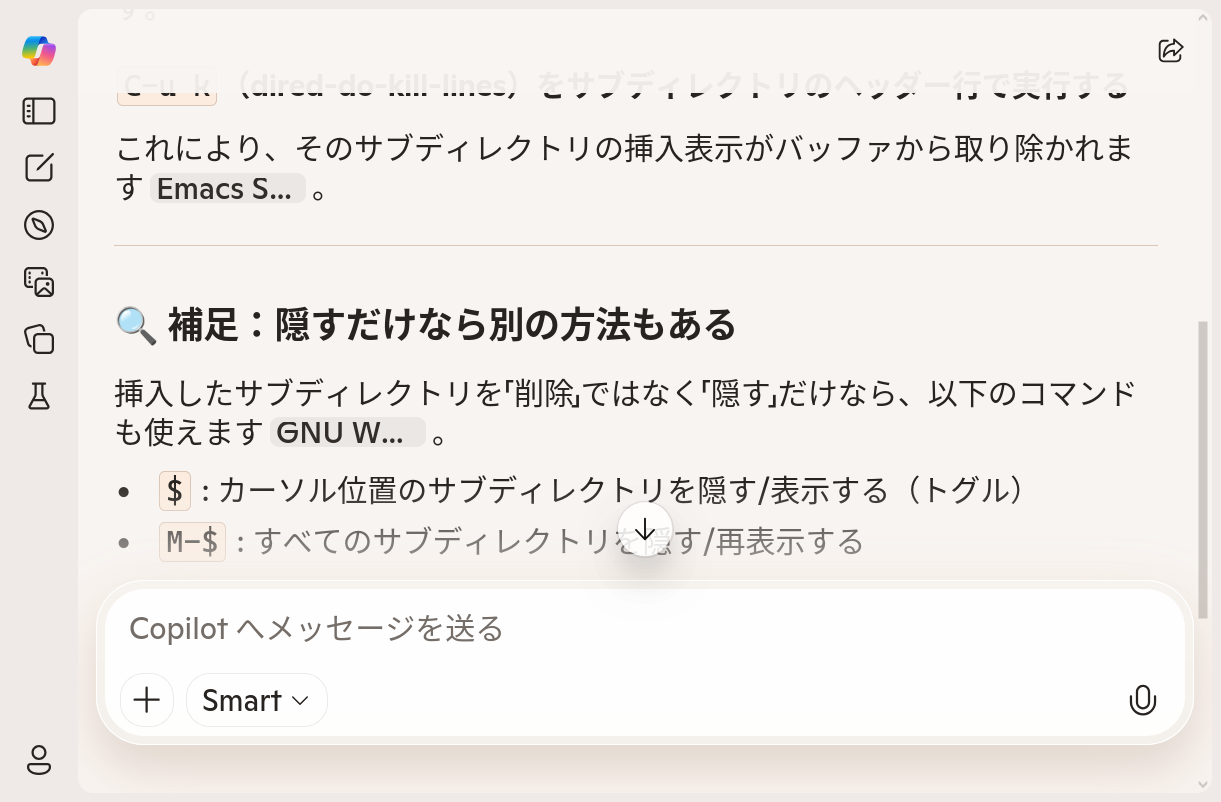The height and width of the screenshot is (802, 1221).
Task: Click the Copilot logo icon
Action: 39,51
